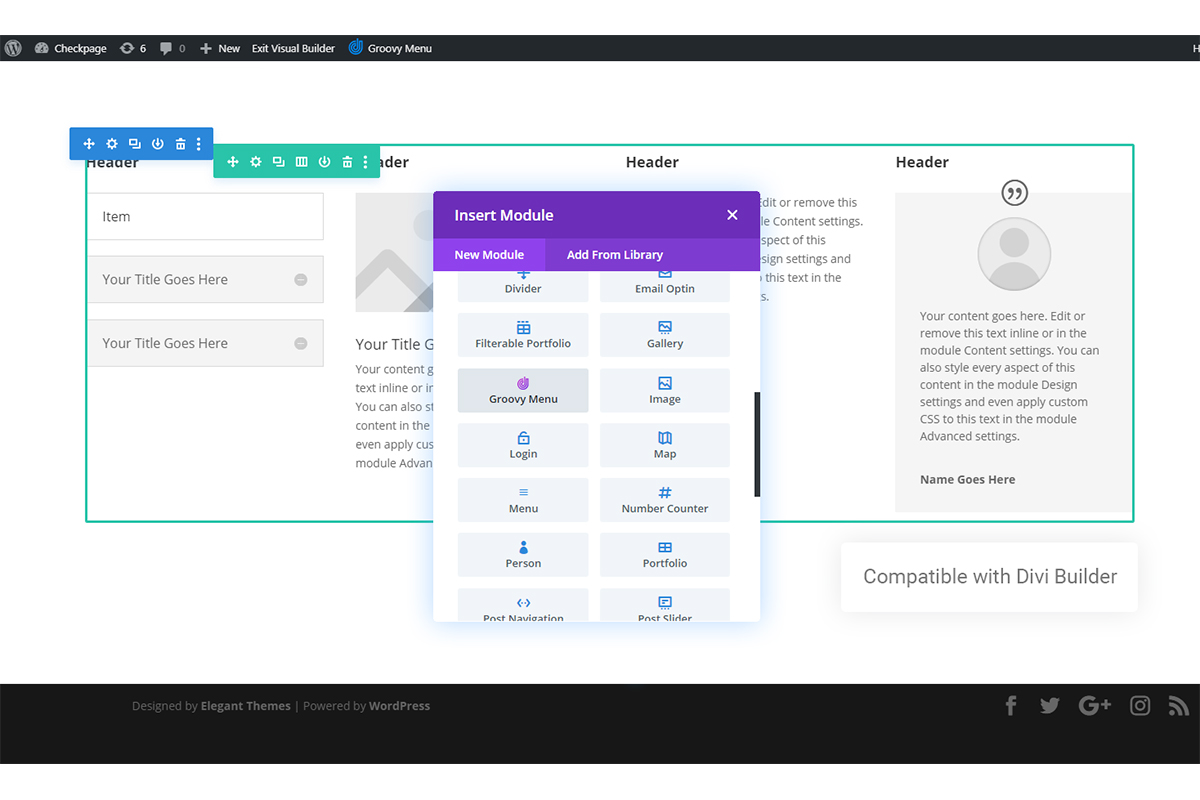
Task: Duplicate the row from the green toolbar
Action: pos(279,162)
